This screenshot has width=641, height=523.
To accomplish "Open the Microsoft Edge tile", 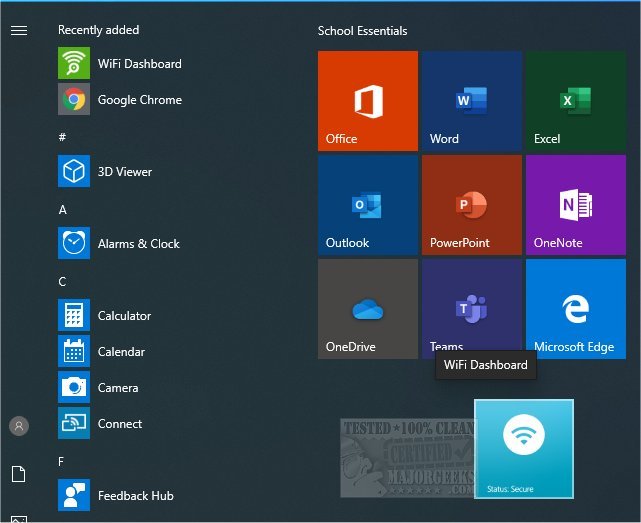I will [576, 309].
